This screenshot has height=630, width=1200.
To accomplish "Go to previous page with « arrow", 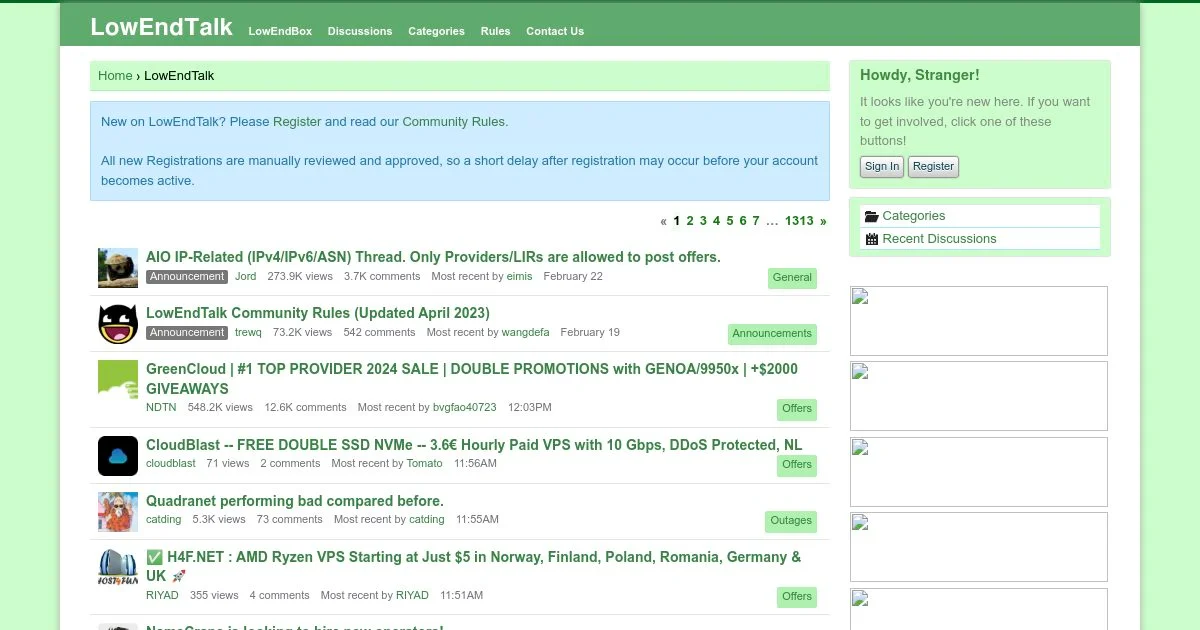I will (663, 221).
